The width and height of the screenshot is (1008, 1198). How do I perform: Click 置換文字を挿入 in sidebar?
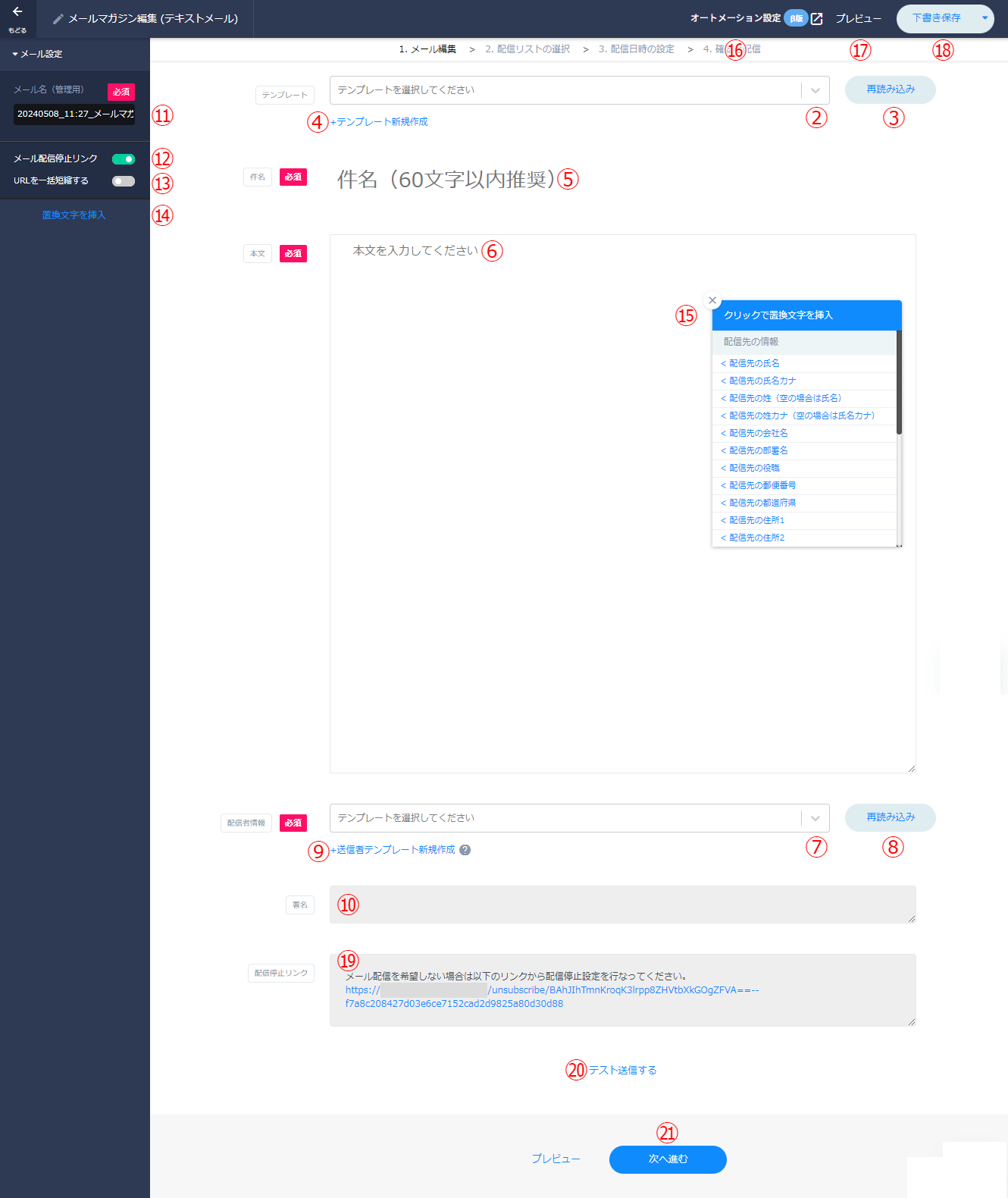click(74, 215)
